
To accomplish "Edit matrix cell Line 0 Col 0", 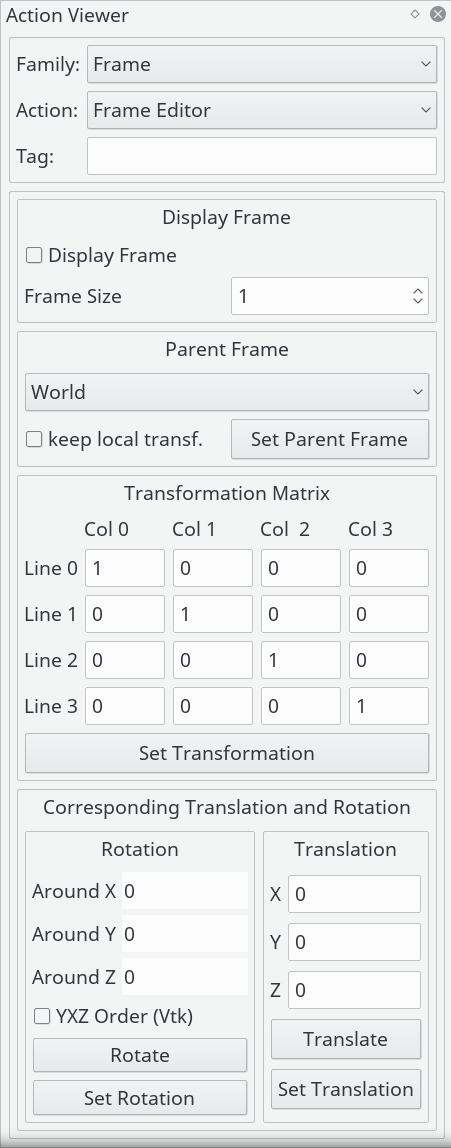I will (x=125, y=568).
